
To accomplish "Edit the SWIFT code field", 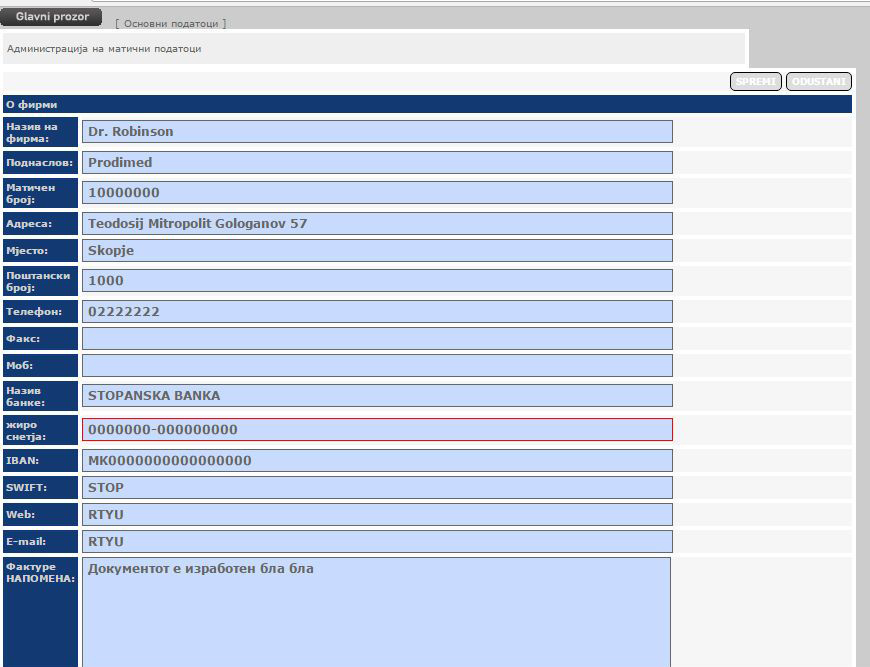I will [x=377, y=488].
